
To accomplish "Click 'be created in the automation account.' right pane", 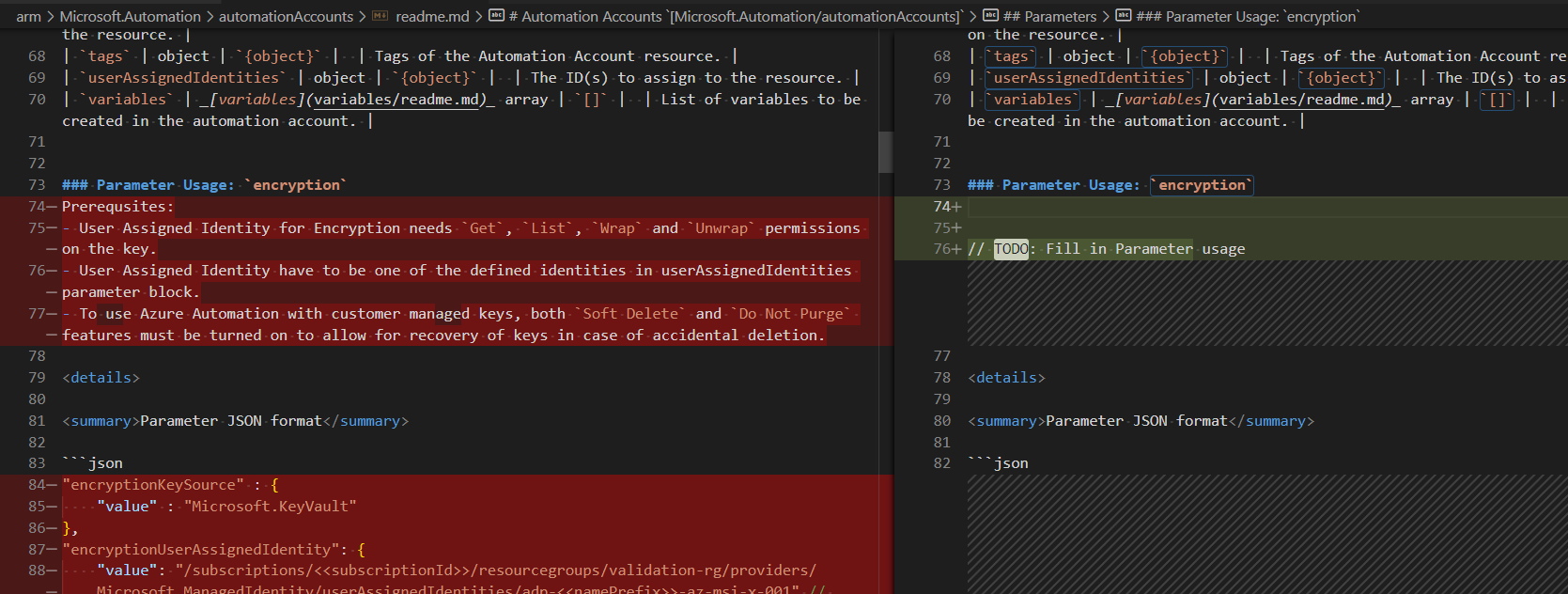I will (x=1128, y=121).
